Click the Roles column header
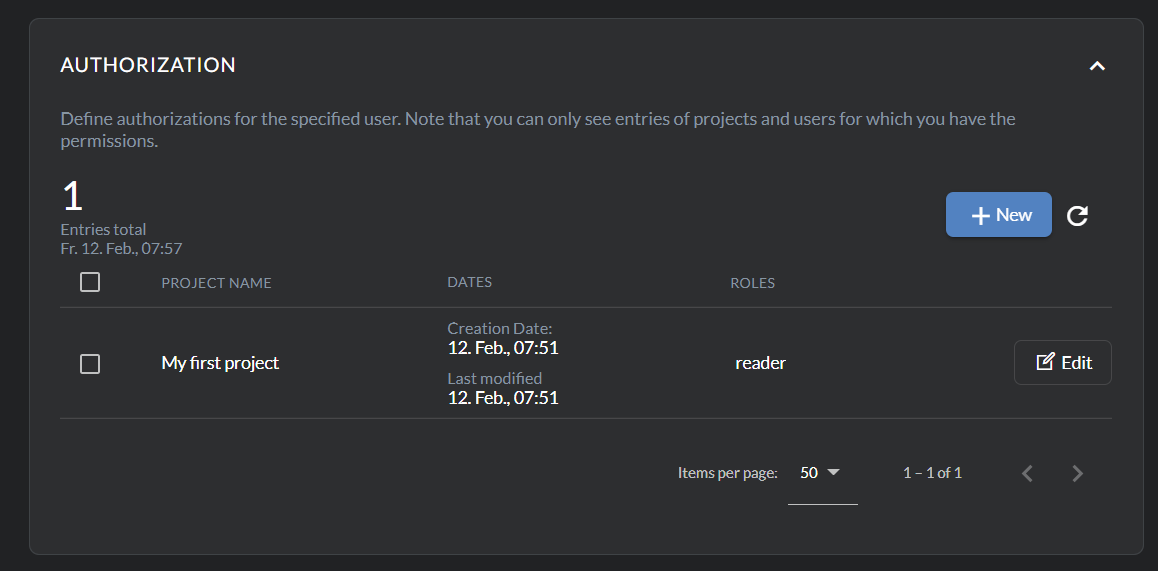This screenshot has width=1158, height=571. [x=752, y=283]
